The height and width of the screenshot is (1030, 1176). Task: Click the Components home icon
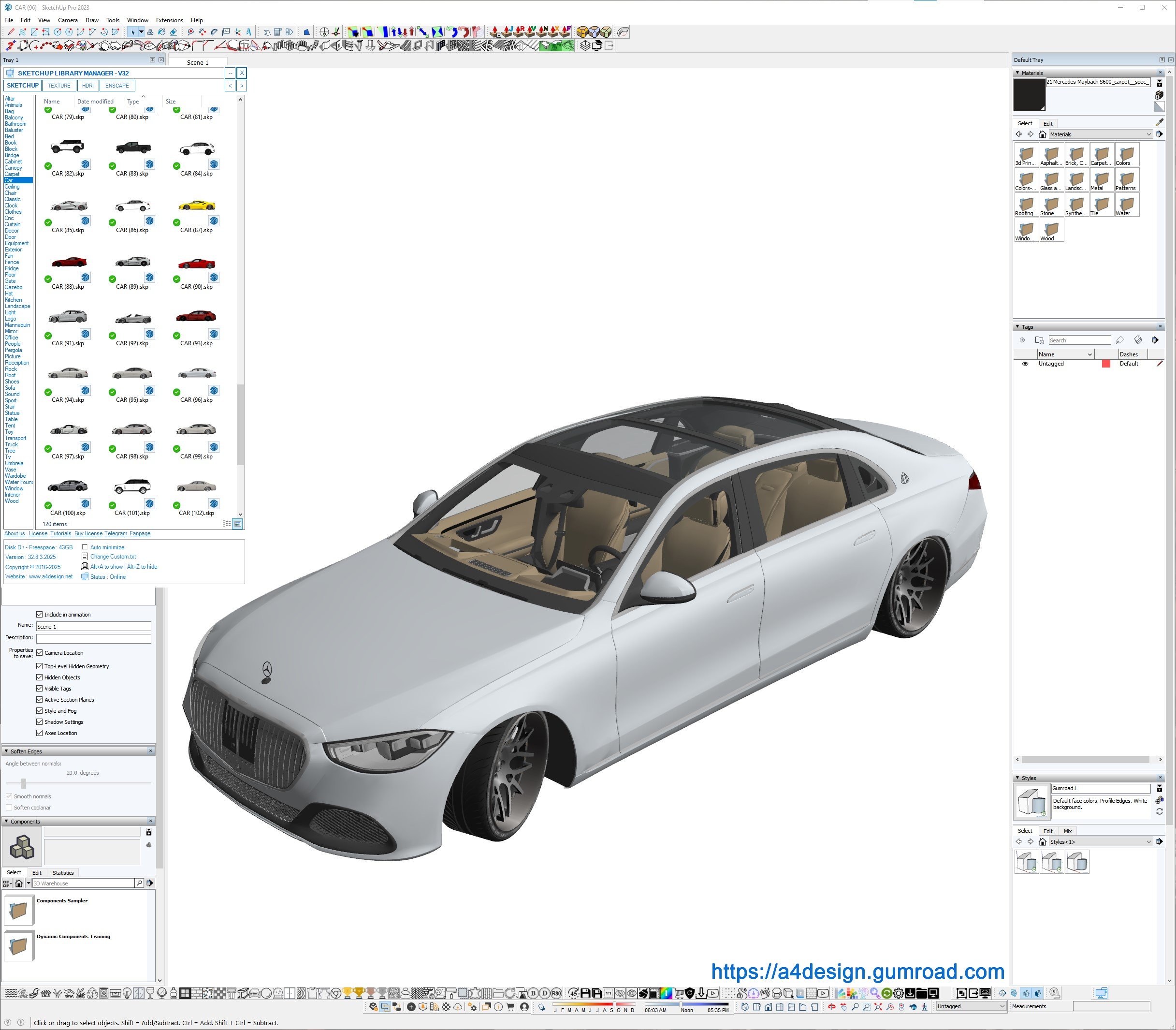[x=18, y=883]
